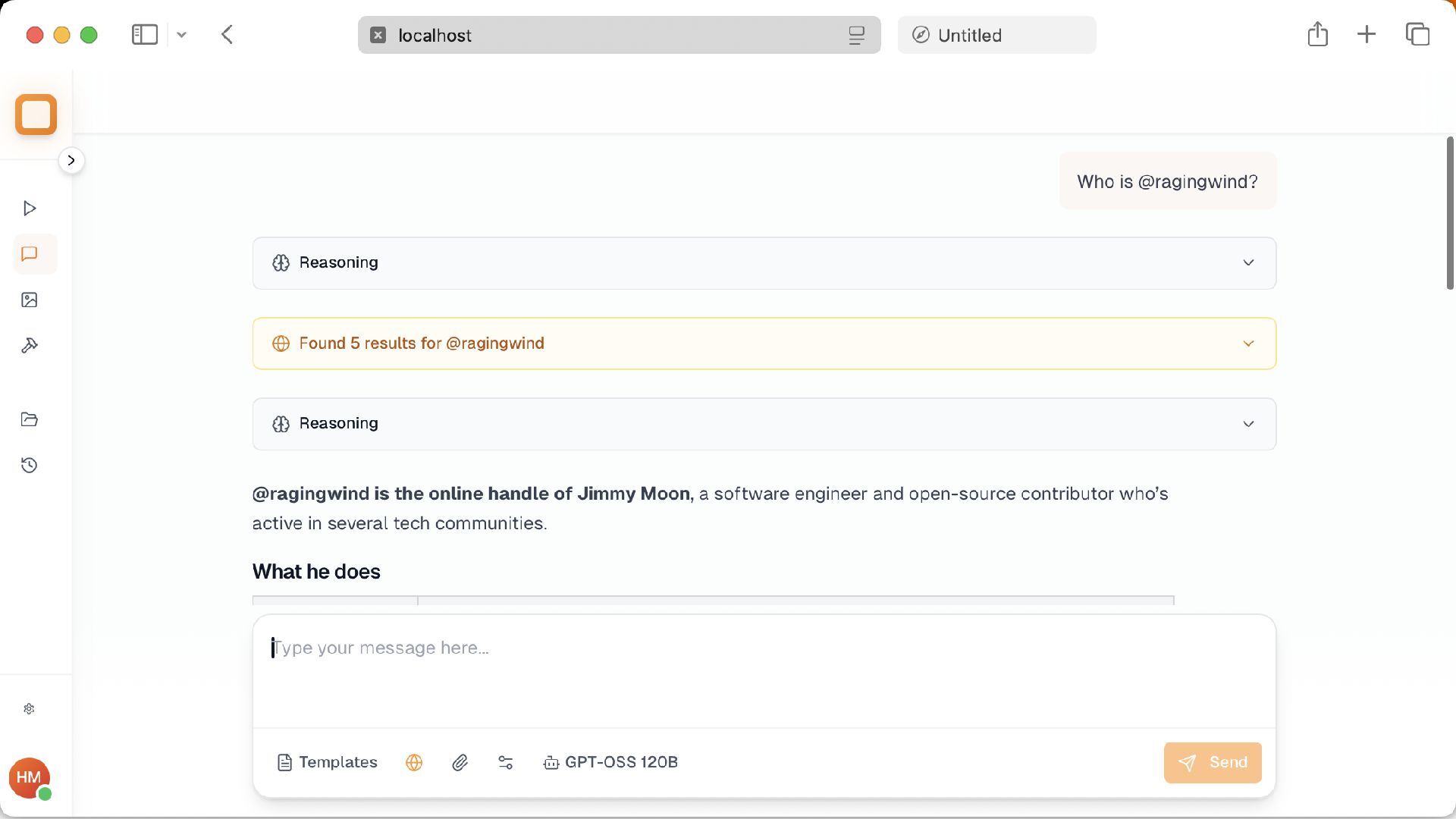Expand the sidebar with arrow toggle
1456x819 pixels.
(x=71, y=161)
